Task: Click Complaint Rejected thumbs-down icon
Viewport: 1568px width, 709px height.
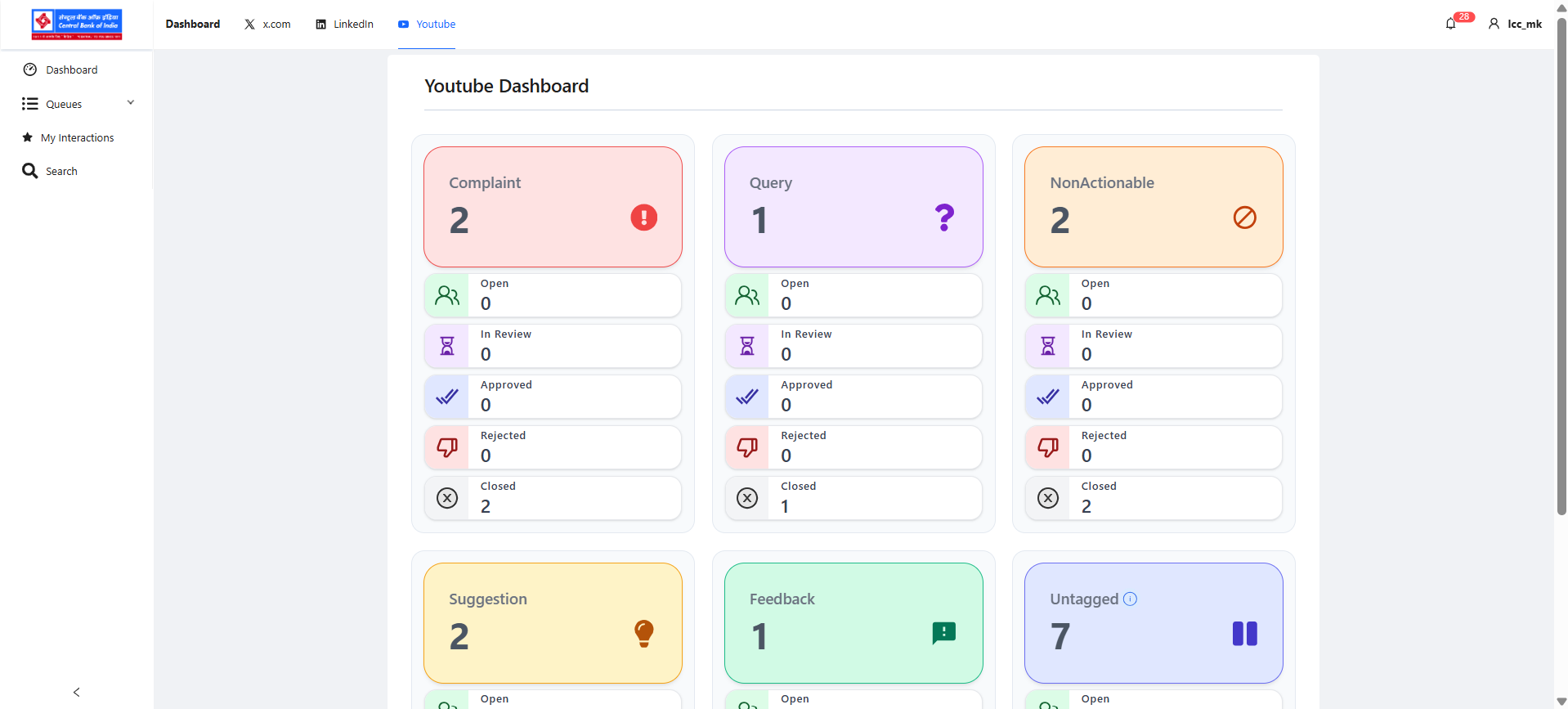Action: point(447,447)
